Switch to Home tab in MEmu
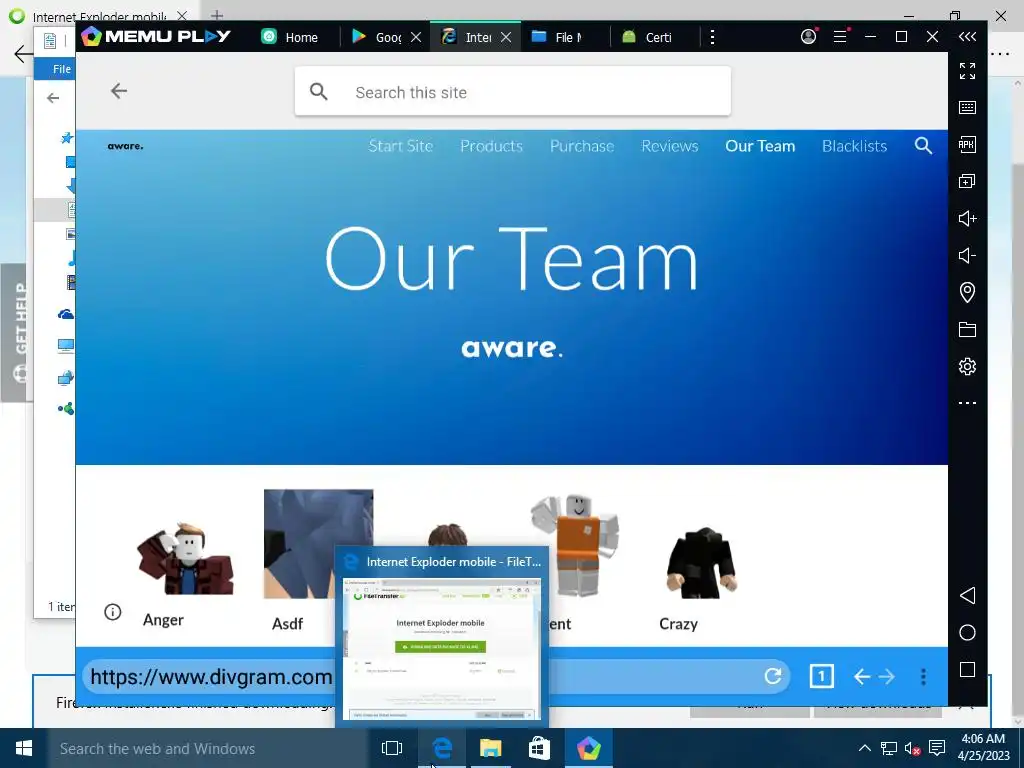The width and height of the screenshot is (1024, 768). [x=289, y=37]
